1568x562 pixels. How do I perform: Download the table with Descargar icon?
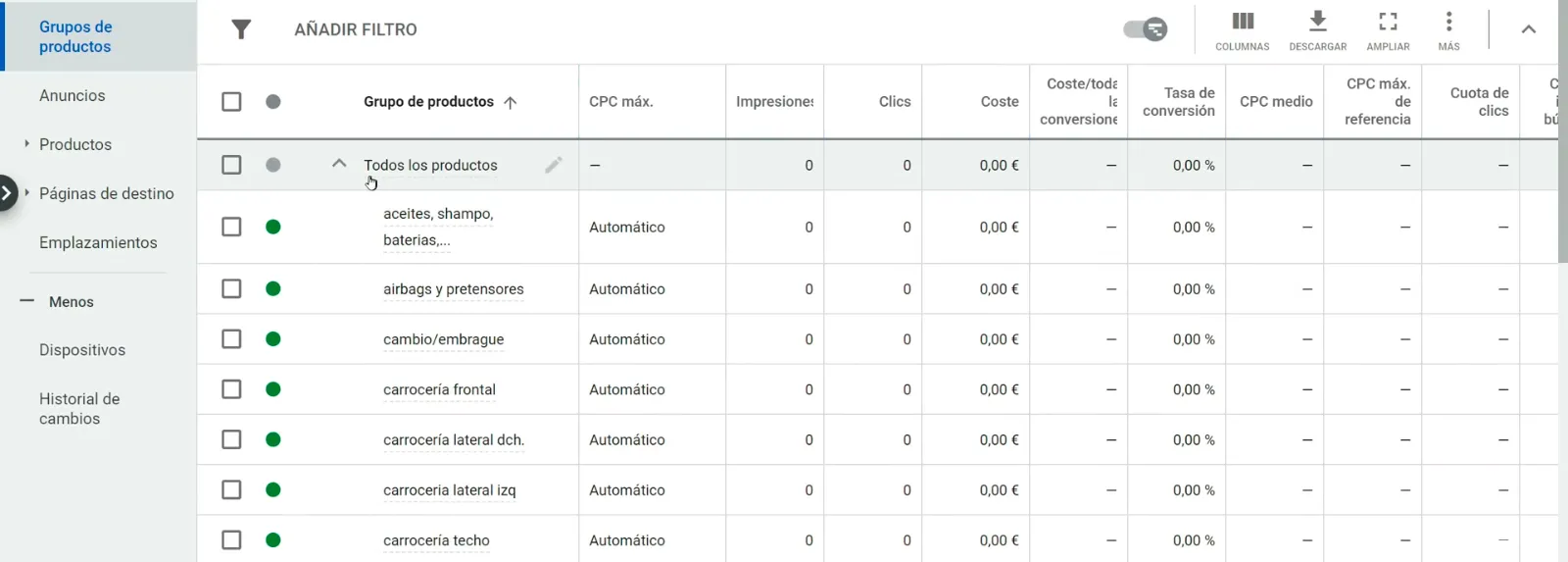pyautogui.click(x=1317, y=30)
